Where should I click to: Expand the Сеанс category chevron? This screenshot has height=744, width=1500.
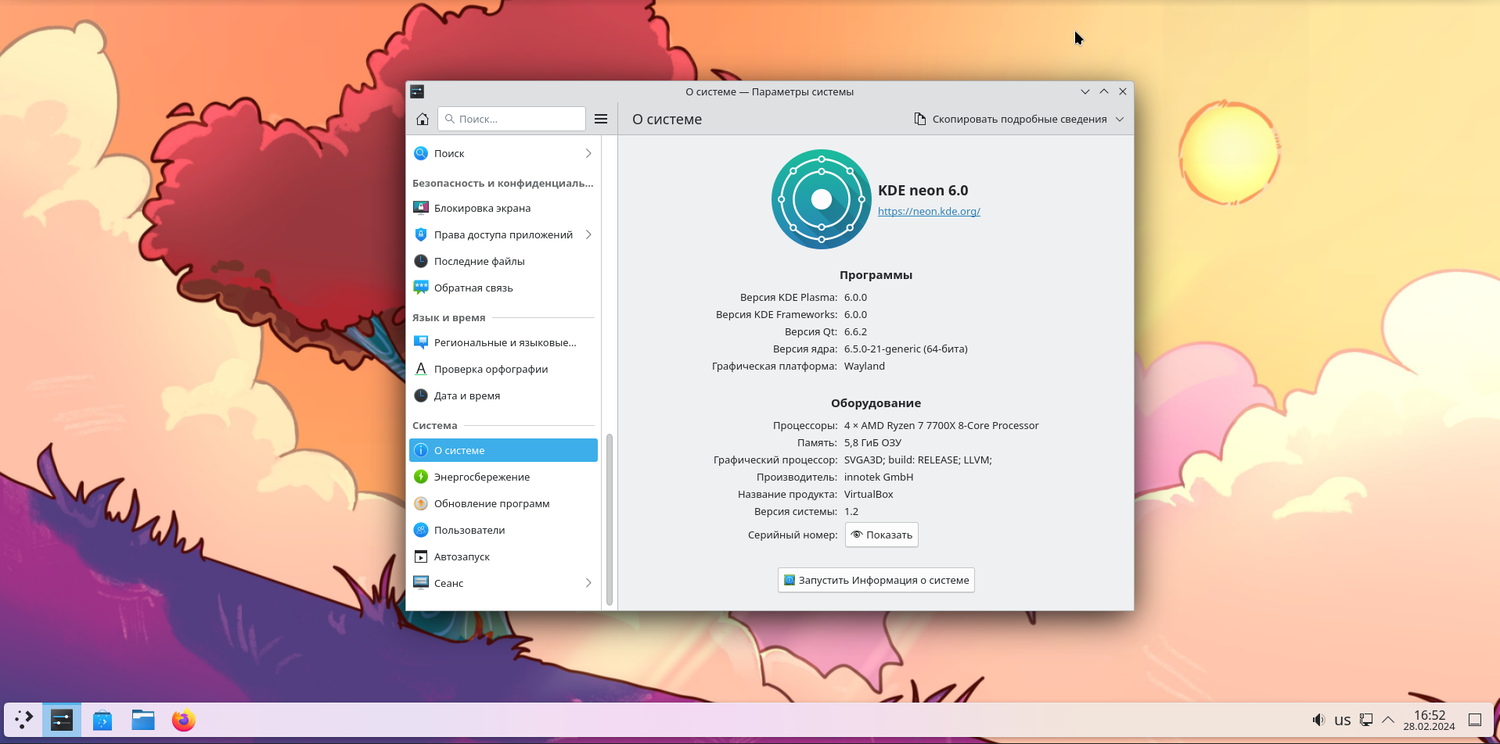[x=588, y=583]
